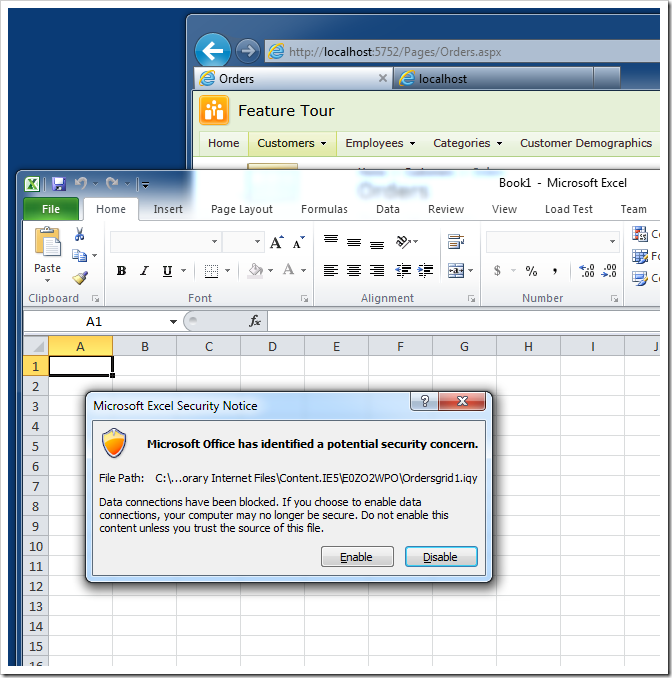Viewport: 672px width, 678px height.
Task: Toggle Align Text Left
Action: (331, 271)
